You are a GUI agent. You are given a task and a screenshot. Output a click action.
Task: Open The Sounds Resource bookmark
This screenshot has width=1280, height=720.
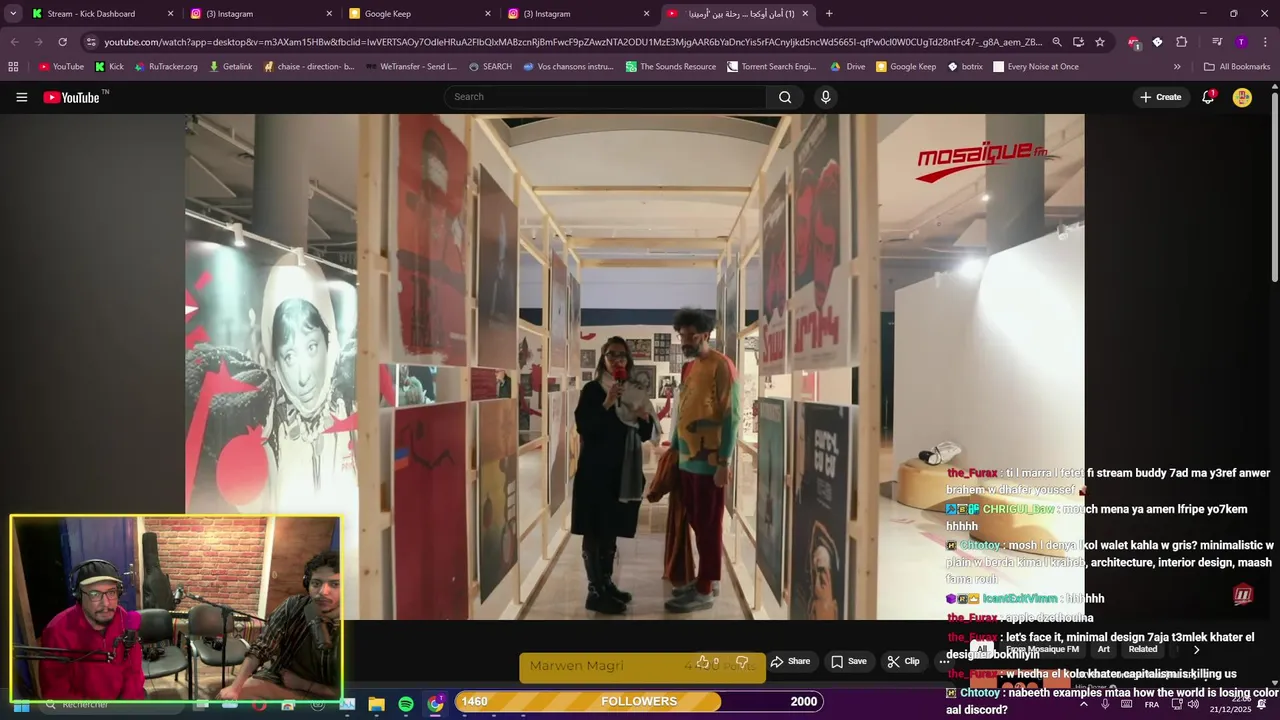tap(670, 67)
